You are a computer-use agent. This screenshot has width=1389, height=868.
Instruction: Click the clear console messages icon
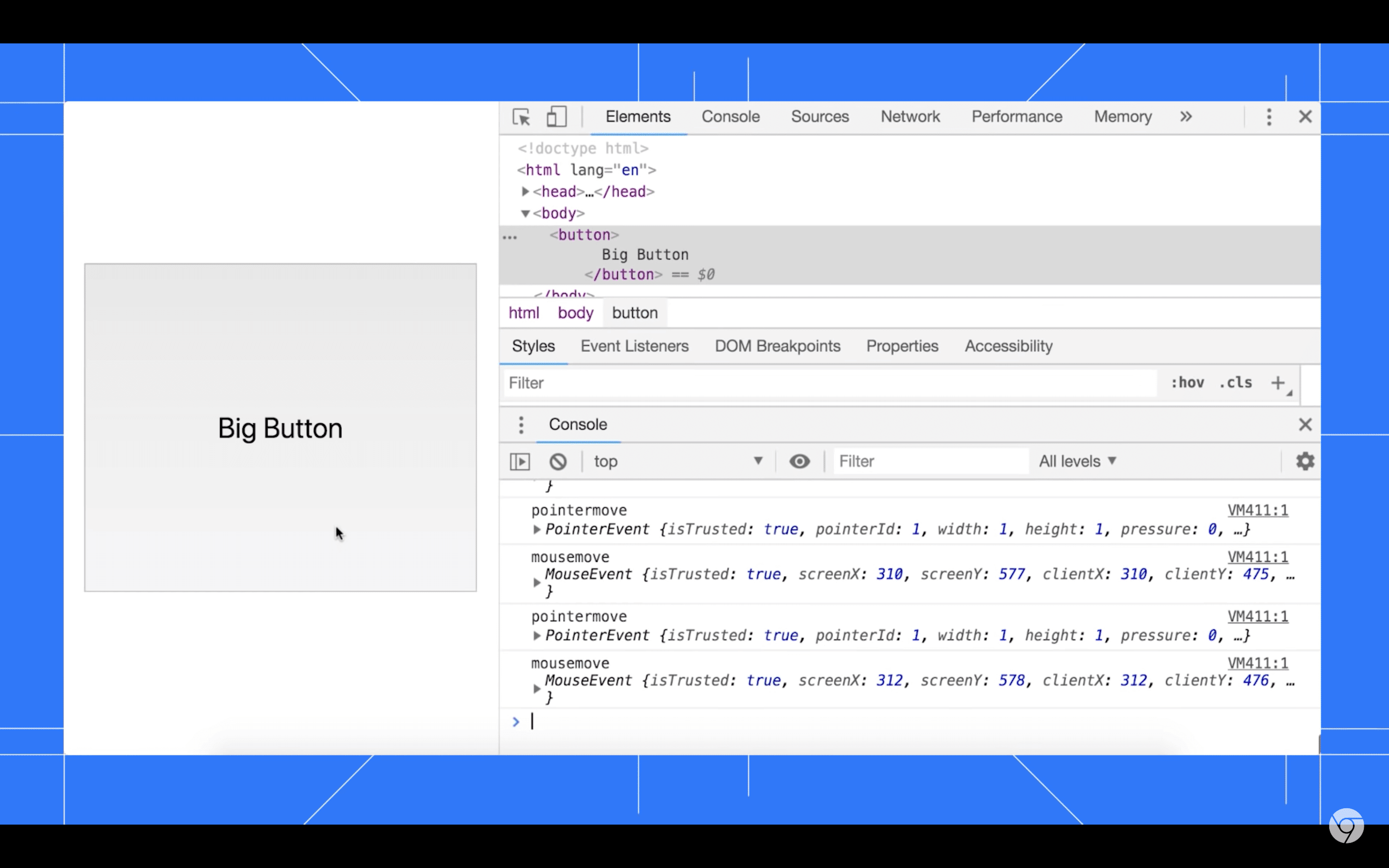pyautogui.click(x=557, y=461)
